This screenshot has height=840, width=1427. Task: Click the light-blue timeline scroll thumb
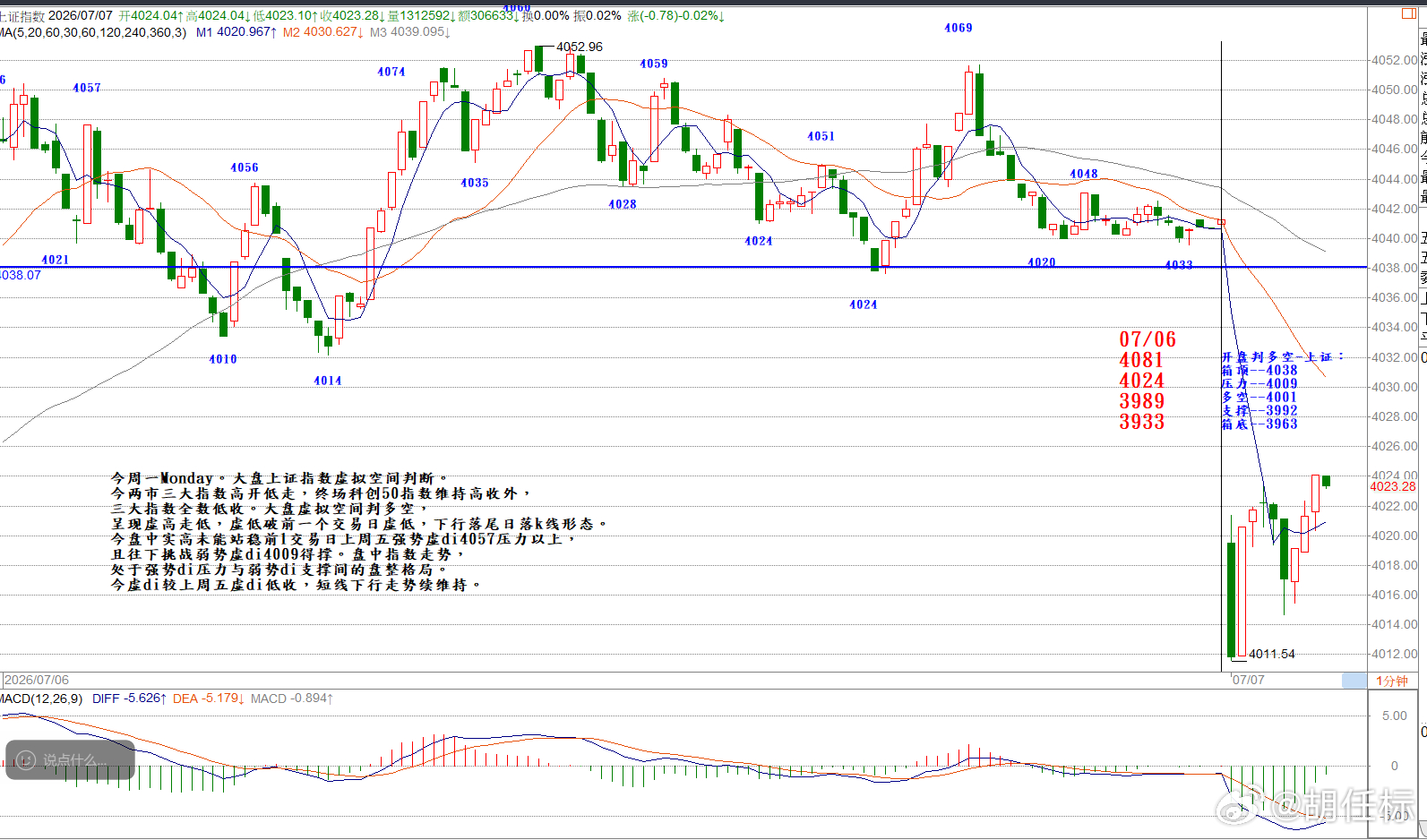1354,681
